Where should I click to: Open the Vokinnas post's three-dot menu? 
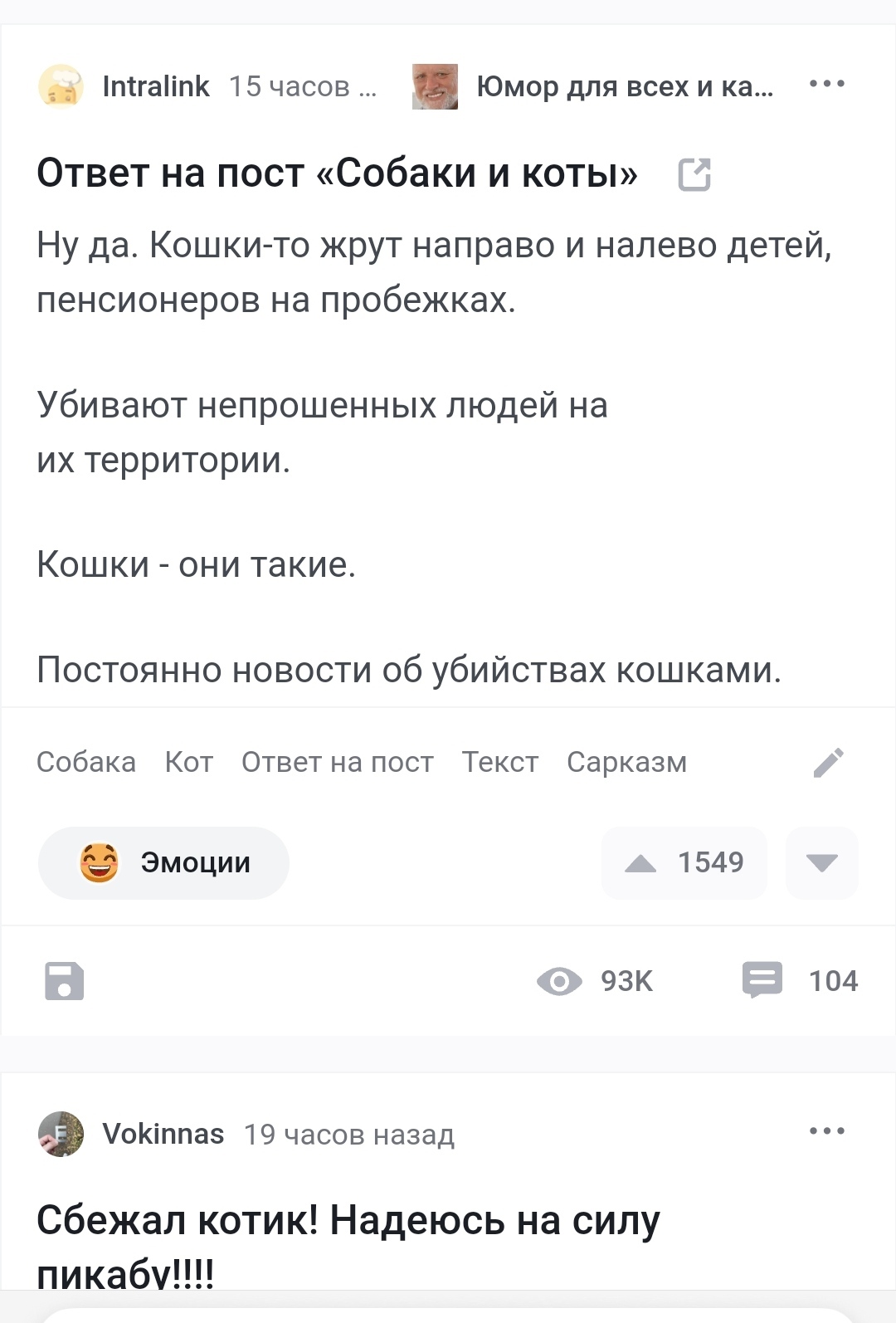point(826,1131)
